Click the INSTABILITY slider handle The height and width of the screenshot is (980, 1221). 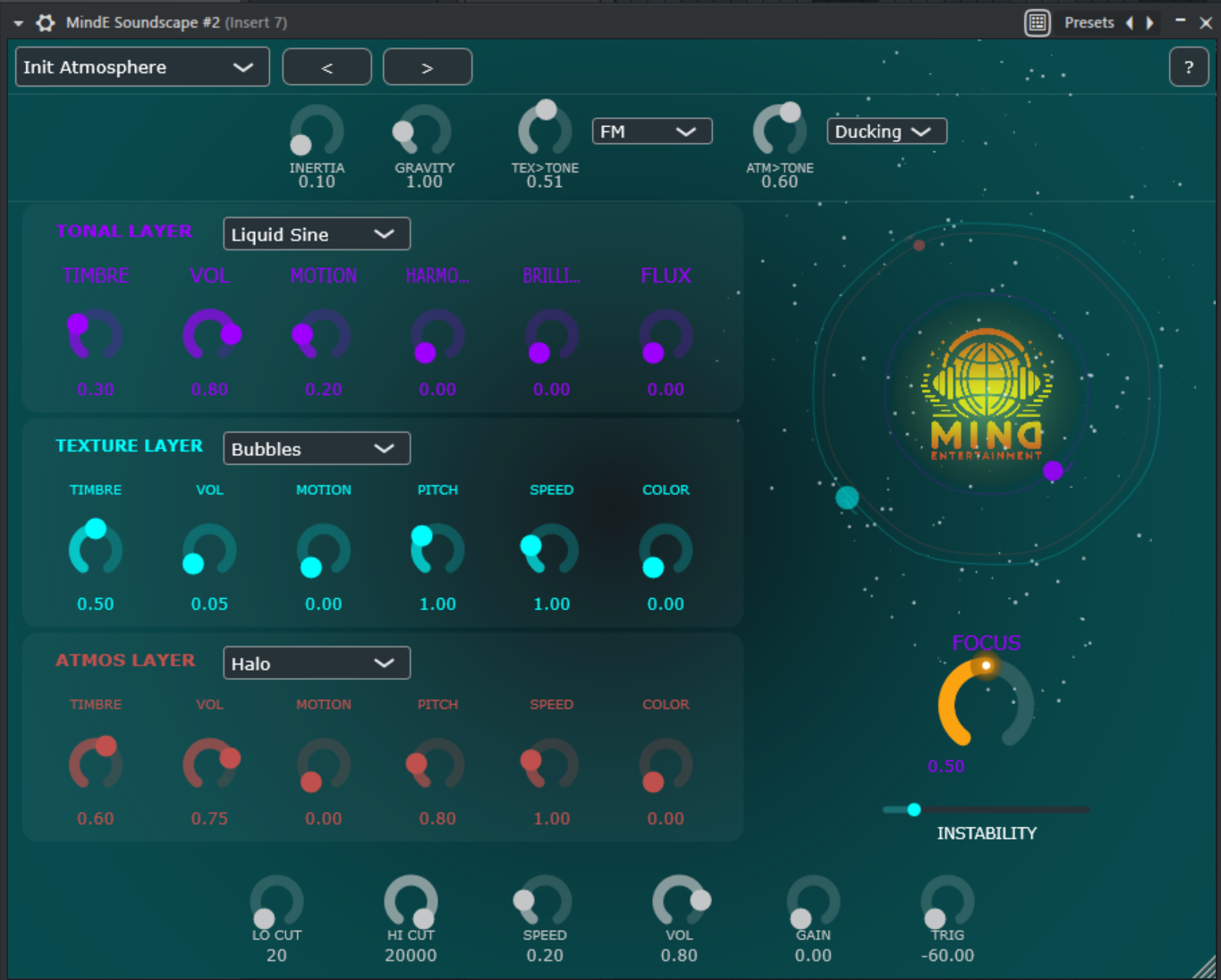pyautogui.click(x=913, y=809)
